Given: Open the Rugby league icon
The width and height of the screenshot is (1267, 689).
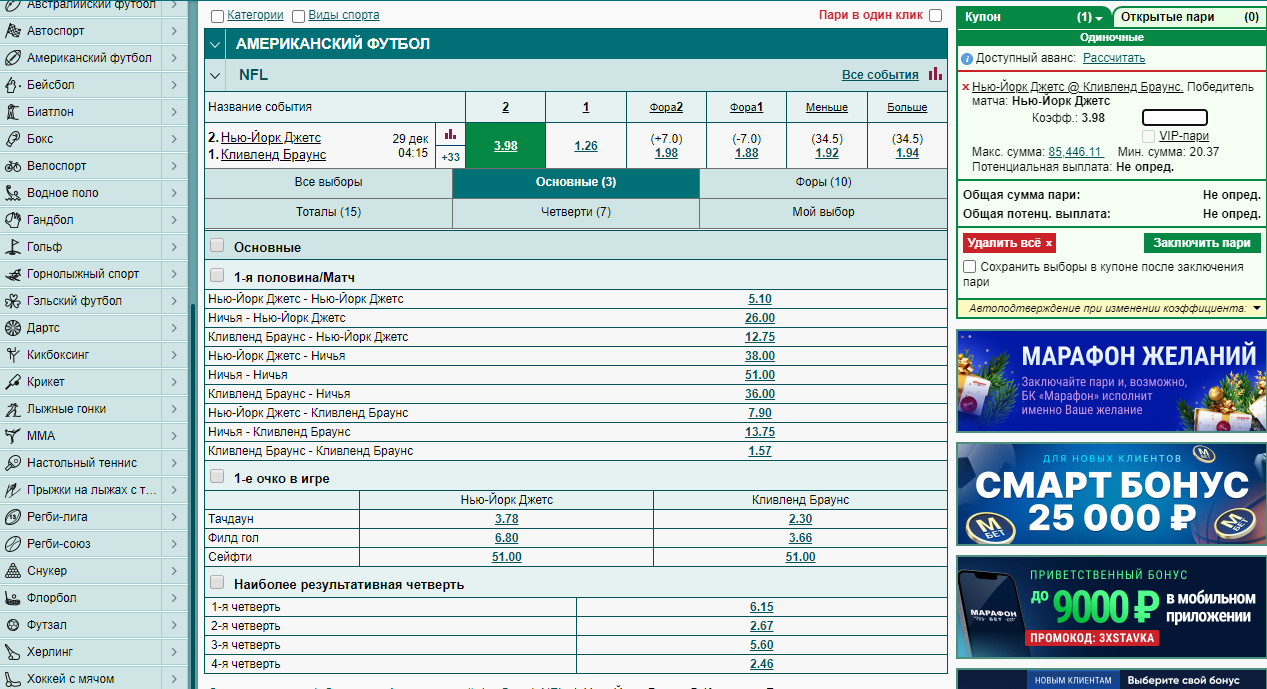Looking at the screenshot, I should pos(13,517).
